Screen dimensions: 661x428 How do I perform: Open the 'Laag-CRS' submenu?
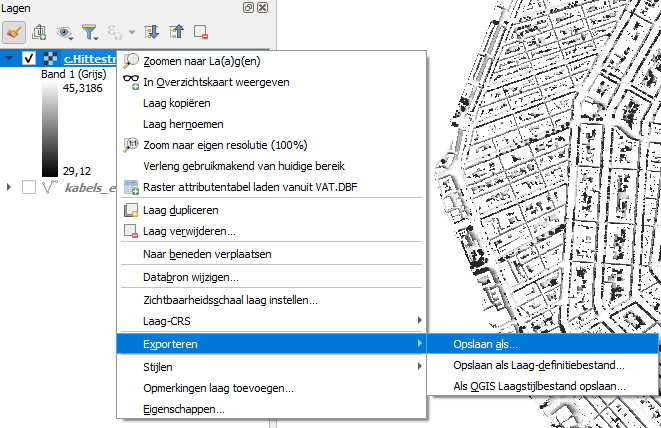(271, 321)
